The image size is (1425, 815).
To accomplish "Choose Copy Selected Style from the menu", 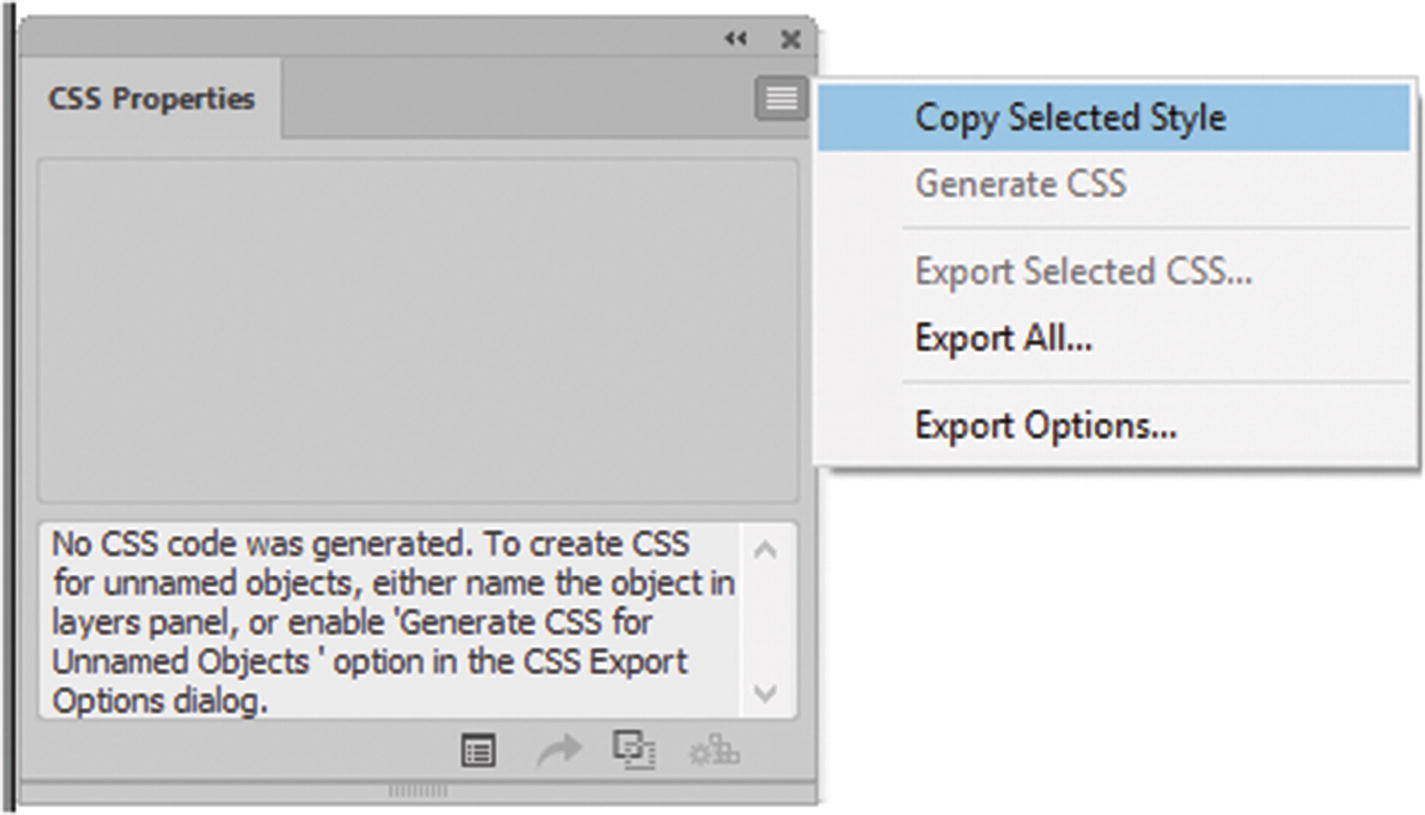I will point(1070,118).
